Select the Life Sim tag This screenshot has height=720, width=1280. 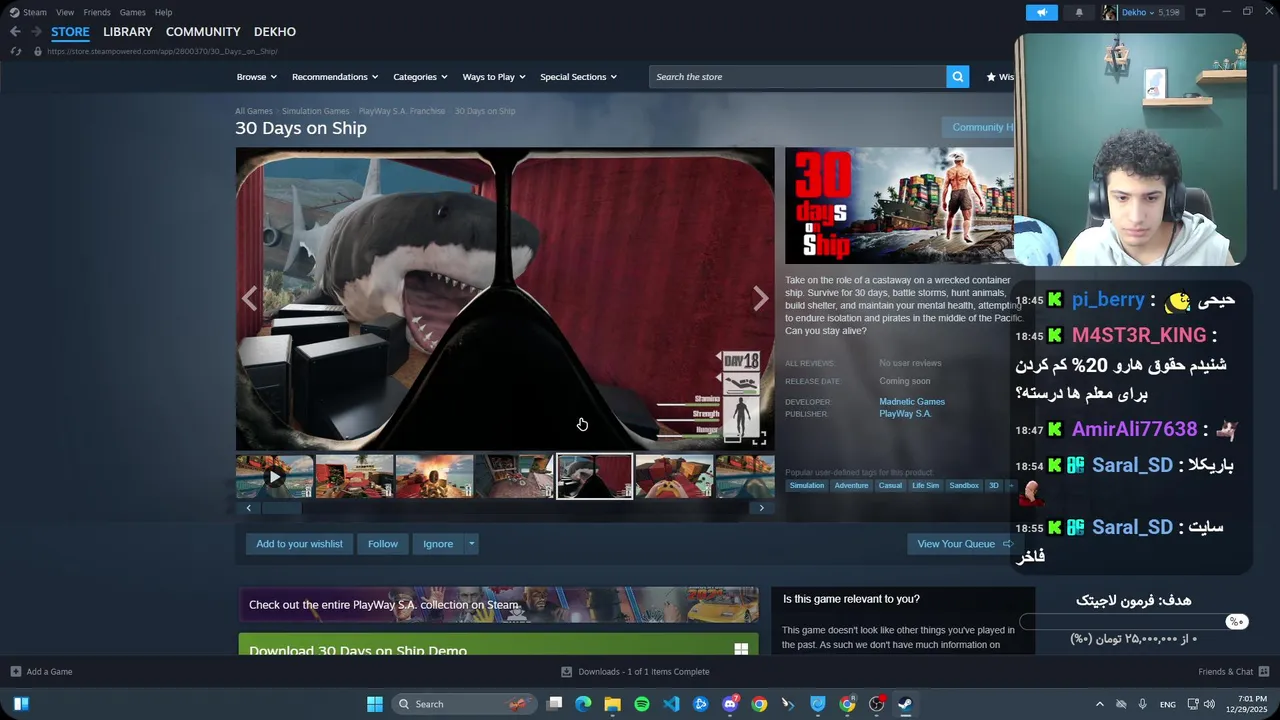tap(925, 486)
